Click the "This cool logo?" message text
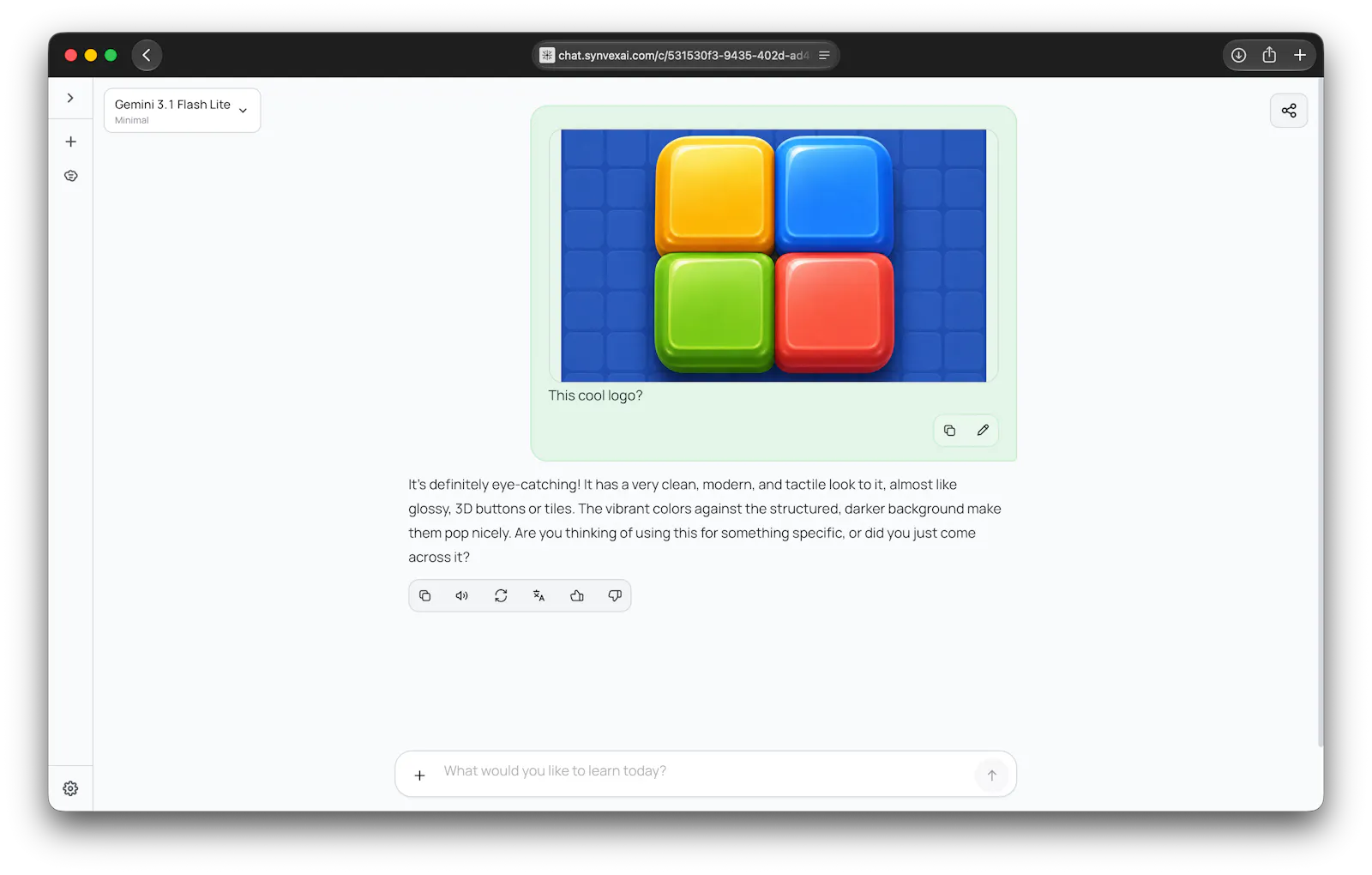Image resolution: width=1372 pixels, height=875 pixels. tap(595, 395)
